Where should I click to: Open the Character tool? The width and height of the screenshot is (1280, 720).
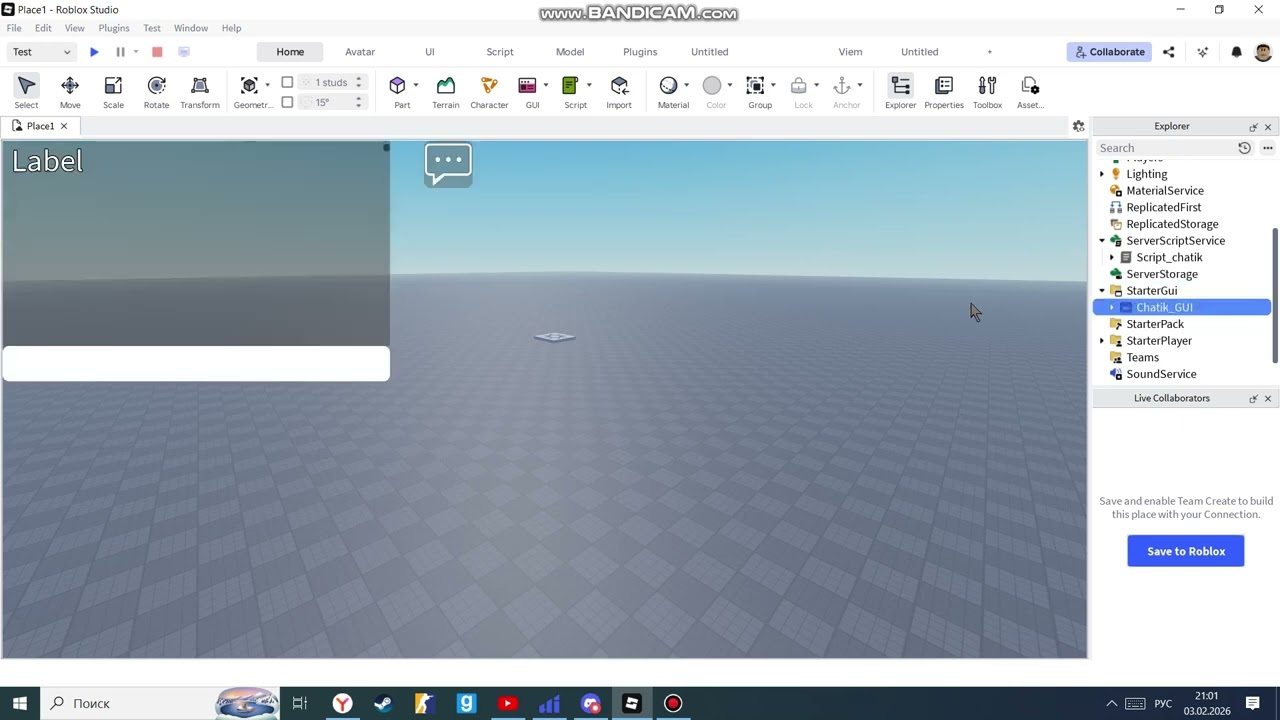(x=489, y=91)
